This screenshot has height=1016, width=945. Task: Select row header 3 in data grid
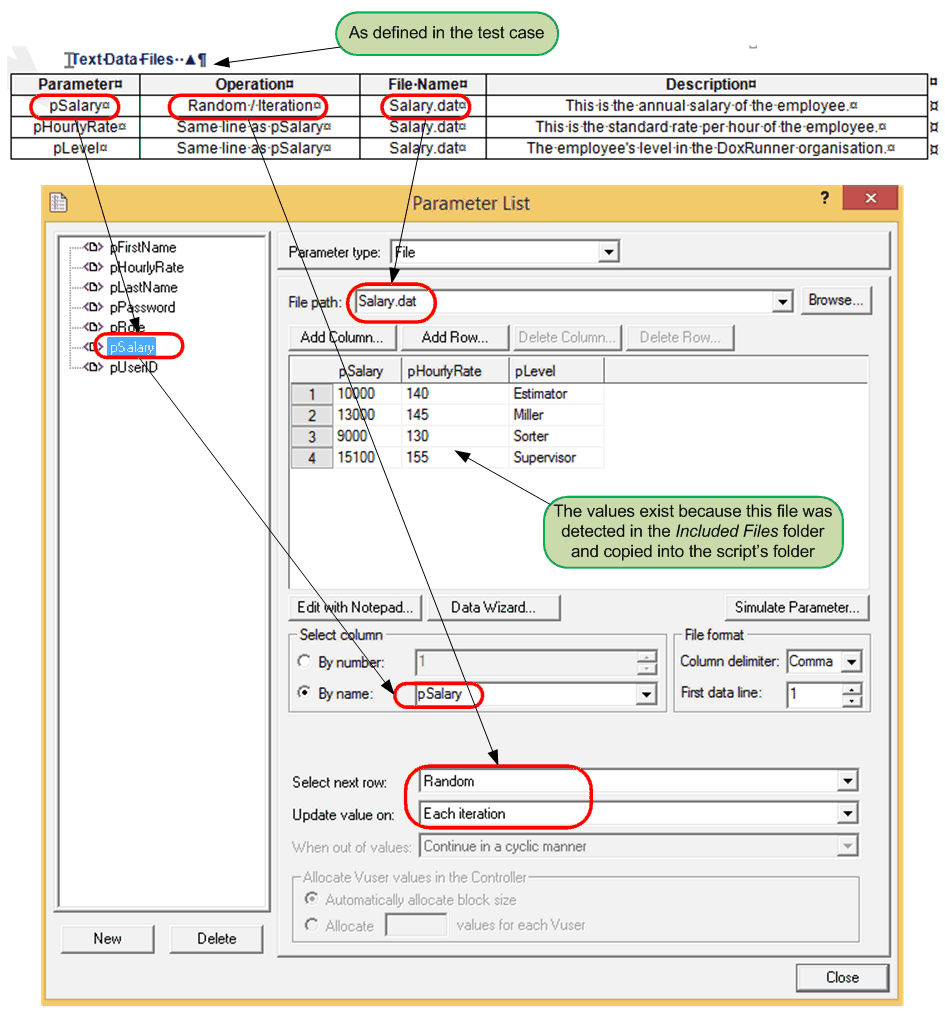pos(312,437)
